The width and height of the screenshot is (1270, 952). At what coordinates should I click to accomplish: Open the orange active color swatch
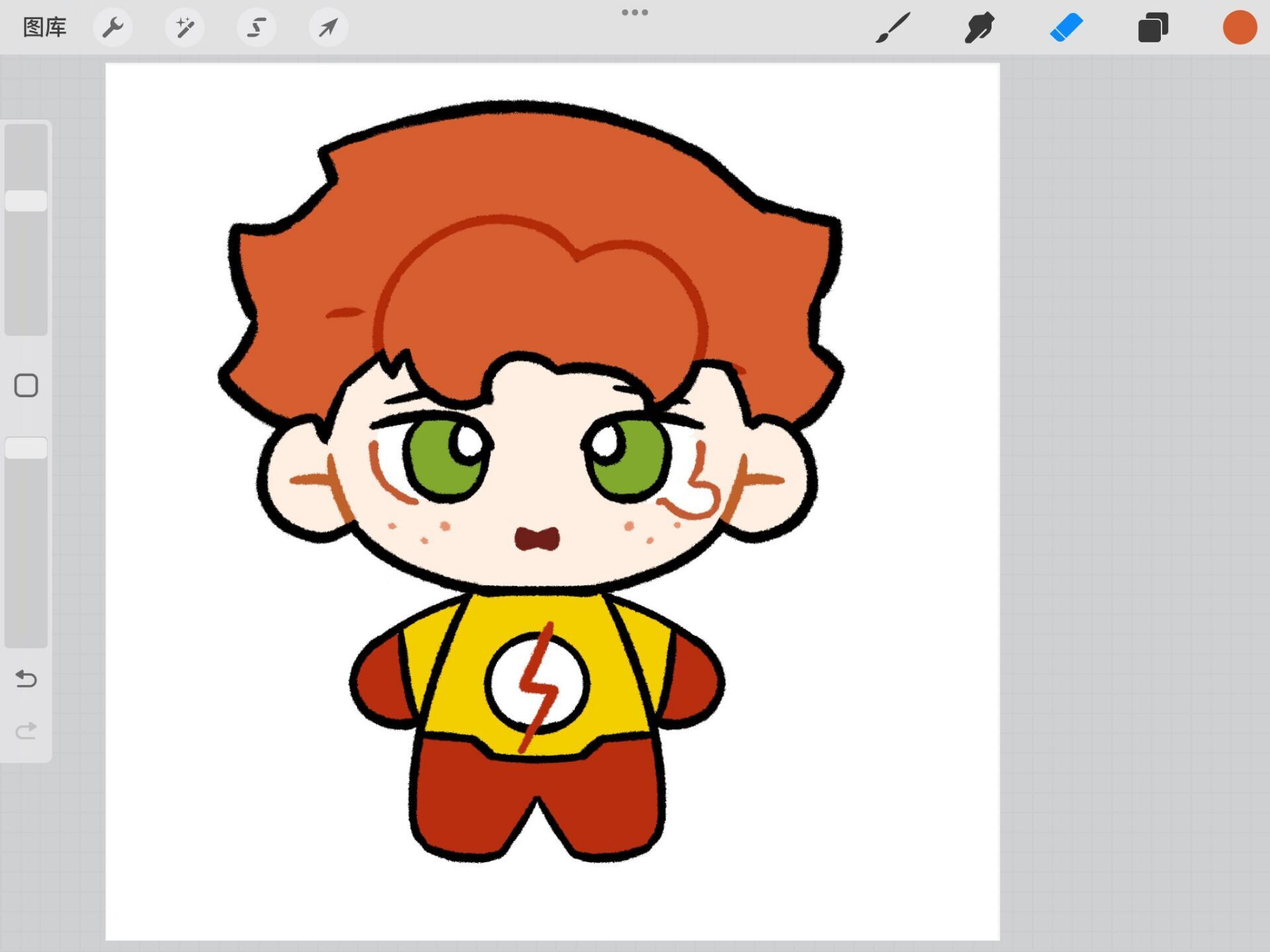(1240, 28)
